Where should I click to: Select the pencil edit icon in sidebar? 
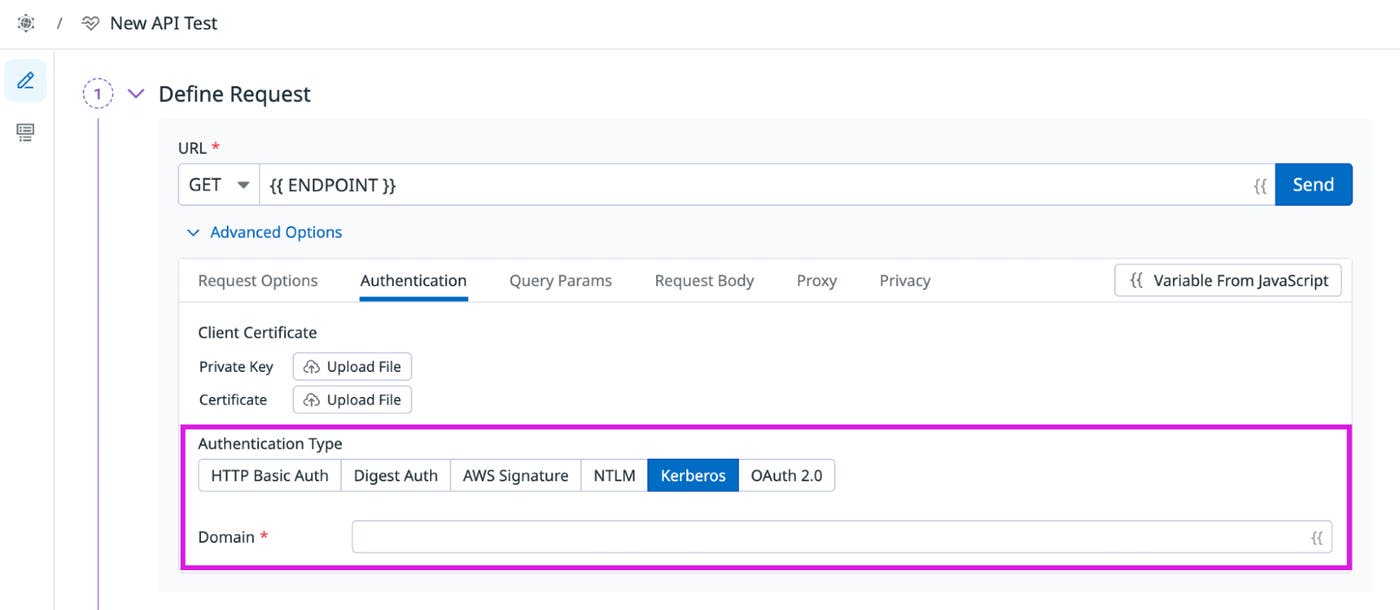[25, 80]
